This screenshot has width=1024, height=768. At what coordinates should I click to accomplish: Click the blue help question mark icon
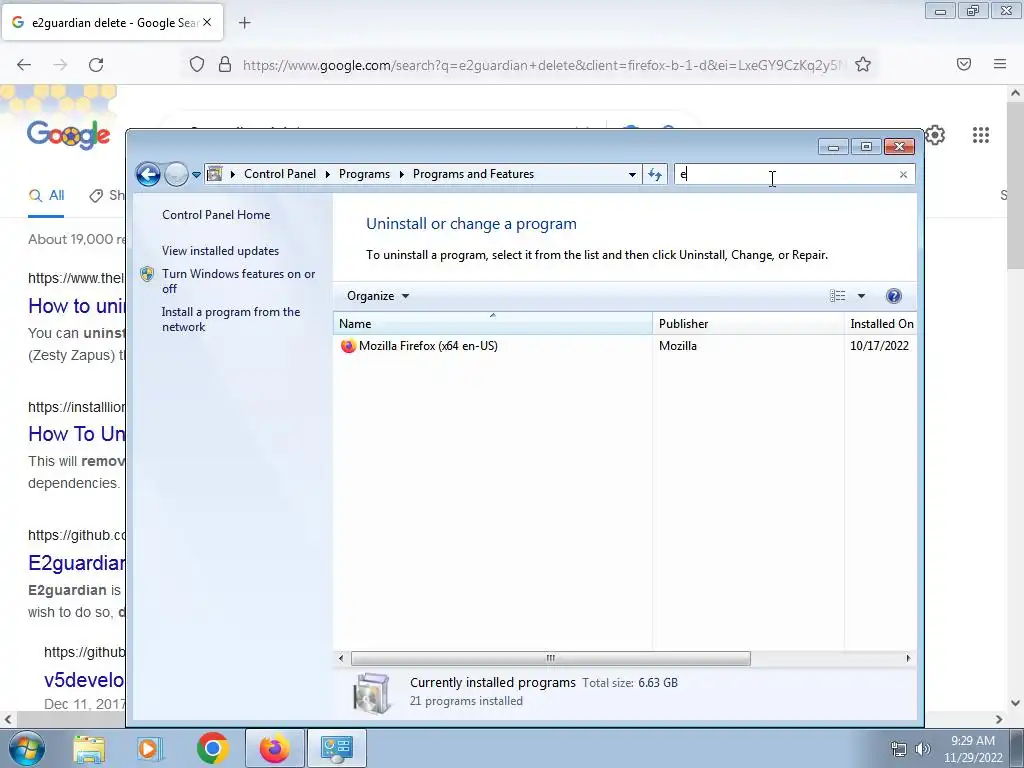pyautogui.click(x=893, y=296)
